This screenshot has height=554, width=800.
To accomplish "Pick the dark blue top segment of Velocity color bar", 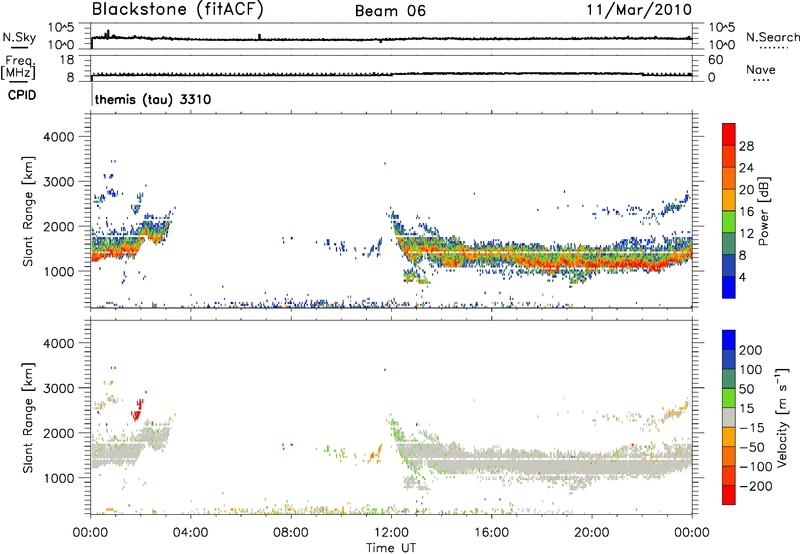I will (729, 339).
